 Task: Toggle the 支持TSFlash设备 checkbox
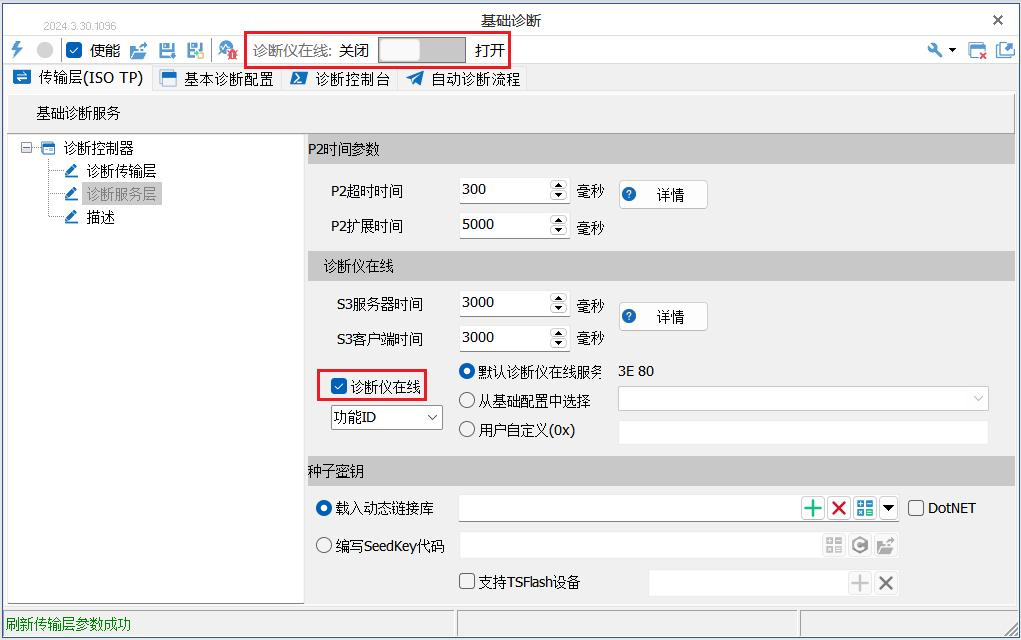pos(467,581)
